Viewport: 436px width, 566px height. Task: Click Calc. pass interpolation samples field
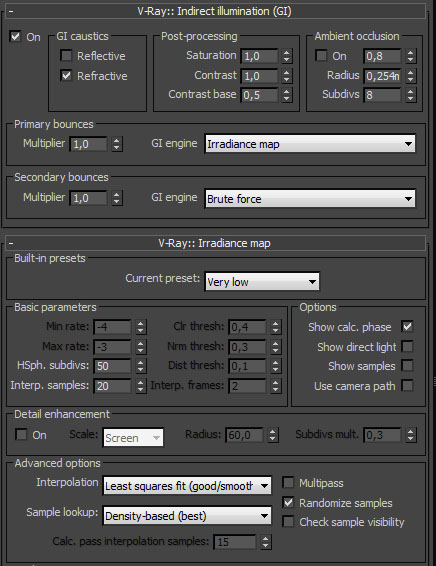(235, 541)
